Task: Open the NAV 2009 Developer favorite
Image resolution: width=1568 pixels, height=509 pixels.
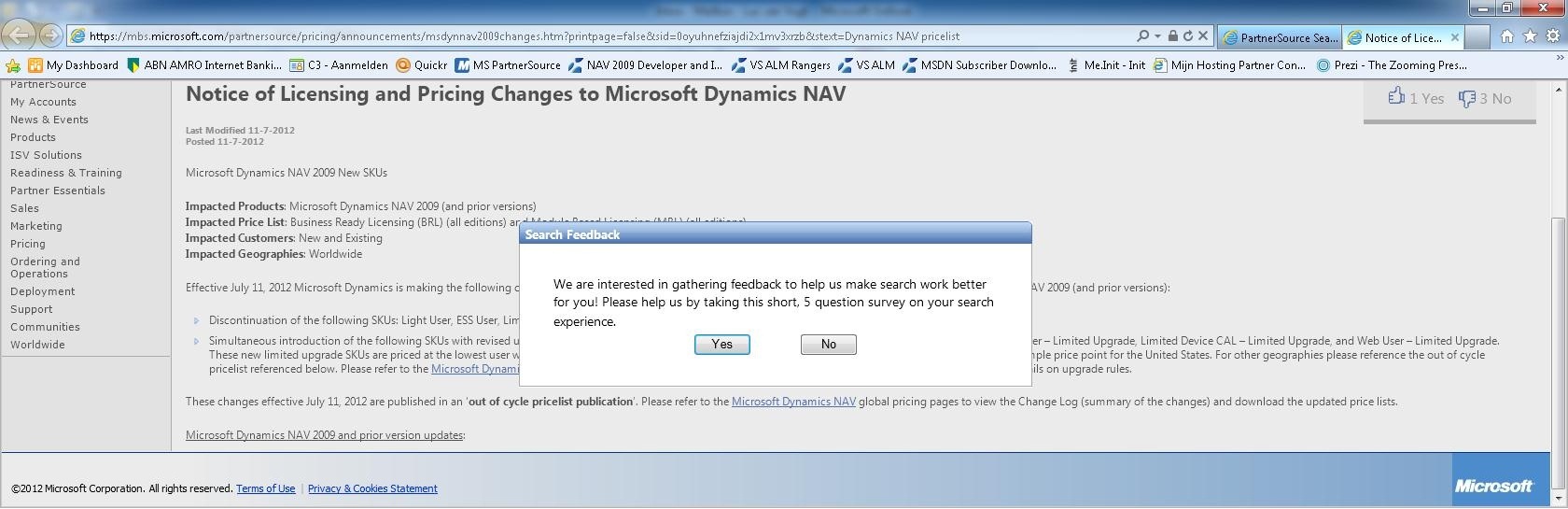Action: [x=646, y=65]
